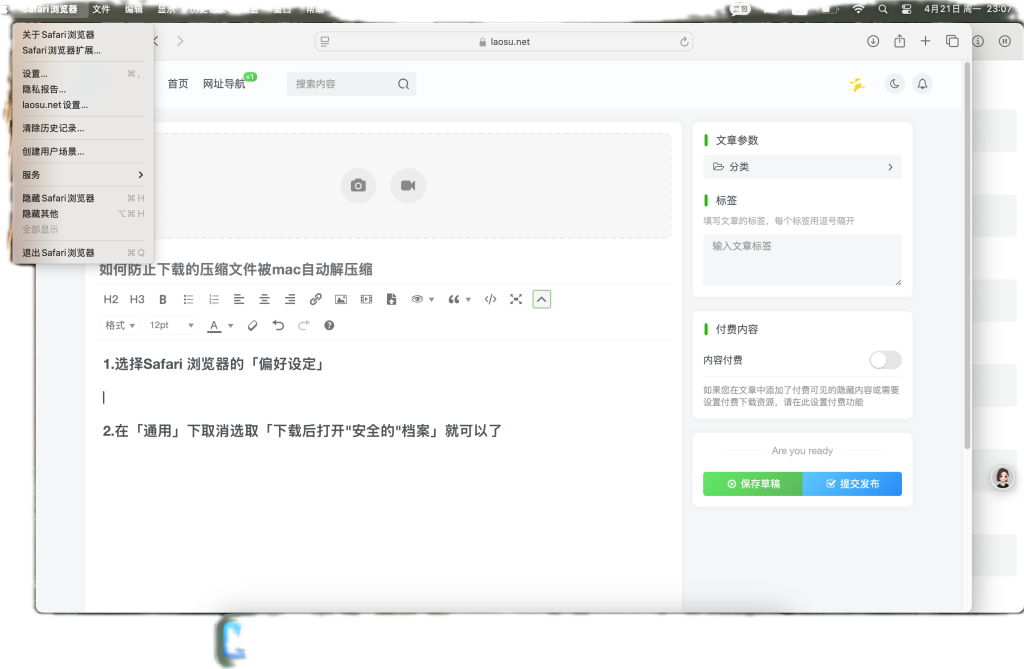Toggle bold text formatting
1024x669 pixels.
click(x=163, y=299)
